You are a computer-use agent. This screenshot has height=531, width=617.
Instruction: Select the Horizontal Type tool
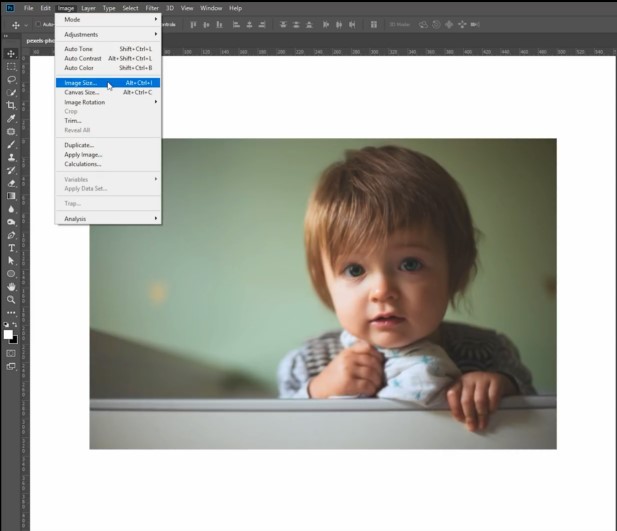point(11,248)
